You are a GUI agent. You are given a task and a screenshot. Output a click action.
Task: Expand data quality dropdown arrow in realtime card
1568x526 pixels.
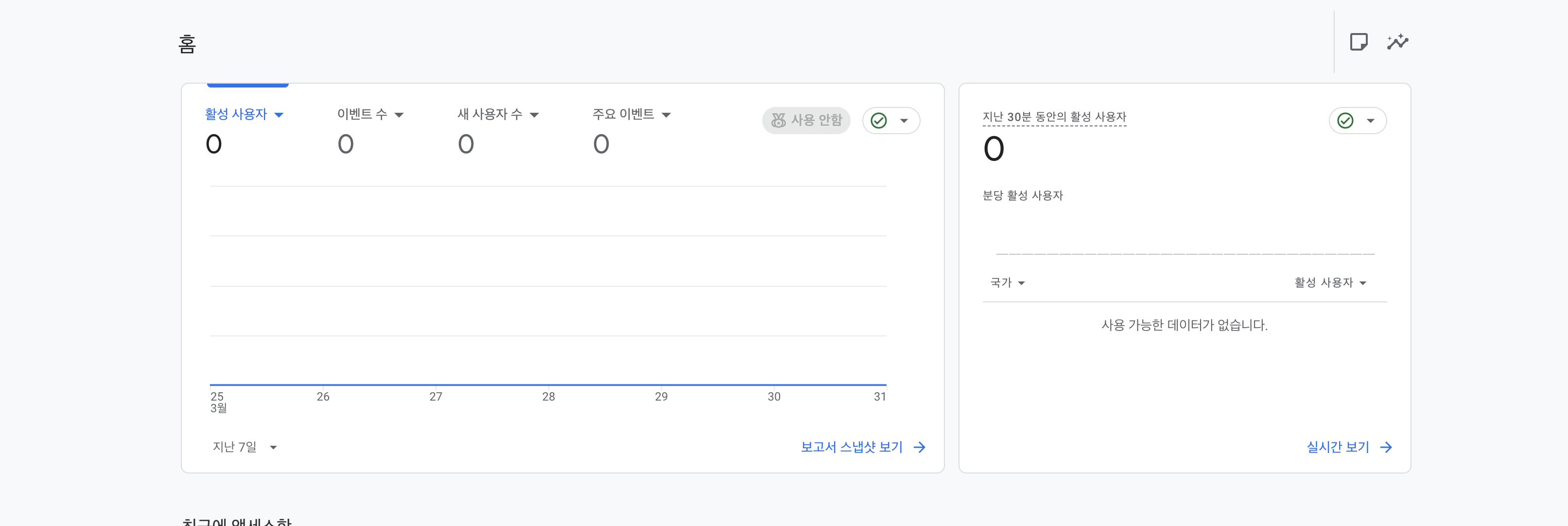(1371, 121)
